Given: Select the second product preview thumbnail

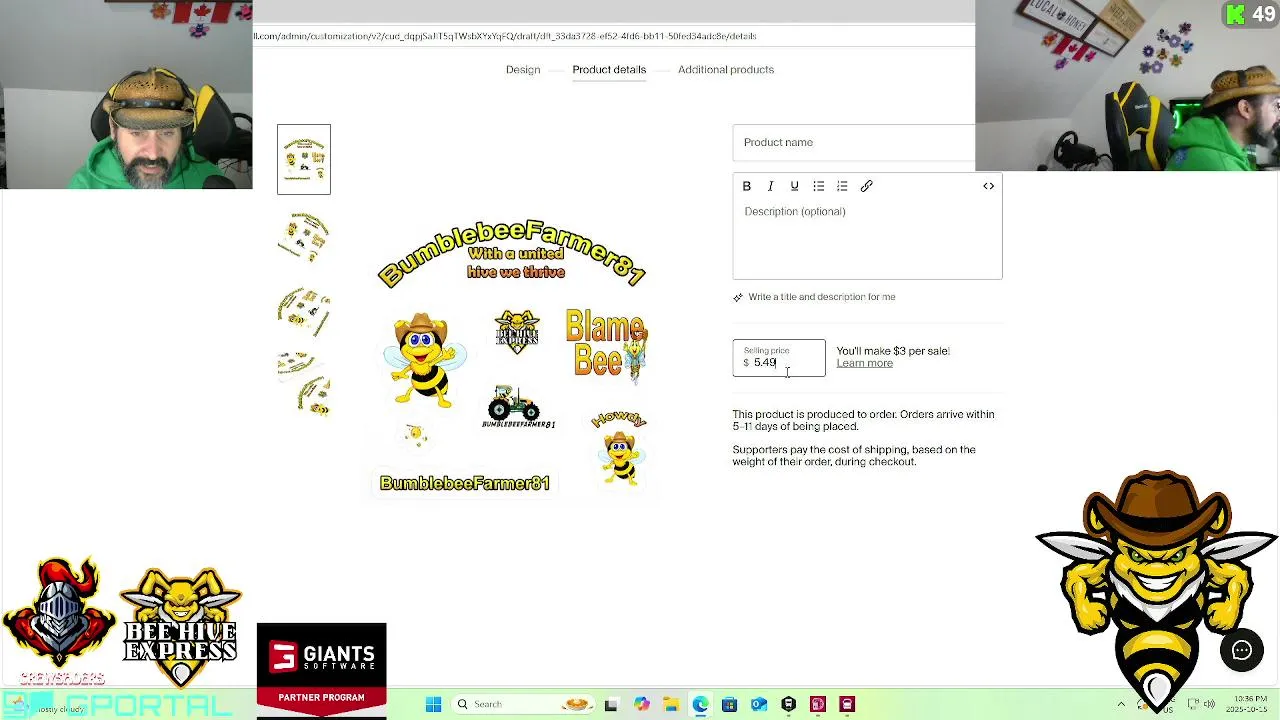Looking at the screenshot, I should point(304,238).
